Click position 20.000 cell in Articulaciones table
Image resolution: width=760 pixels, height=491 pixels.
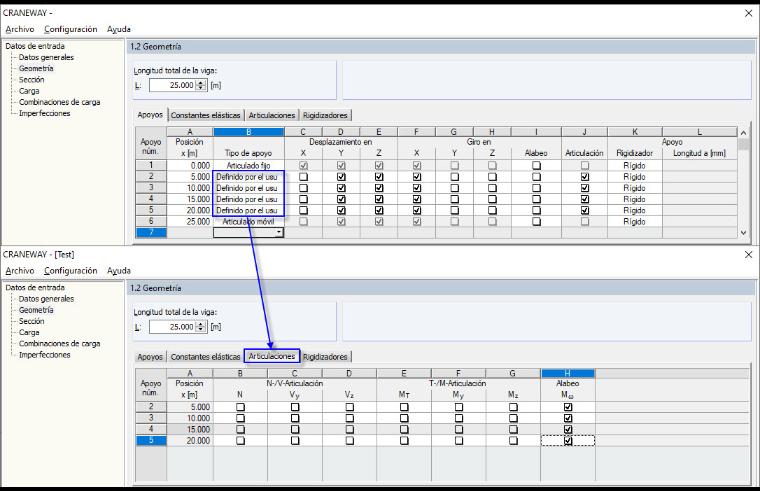[190, 440]
